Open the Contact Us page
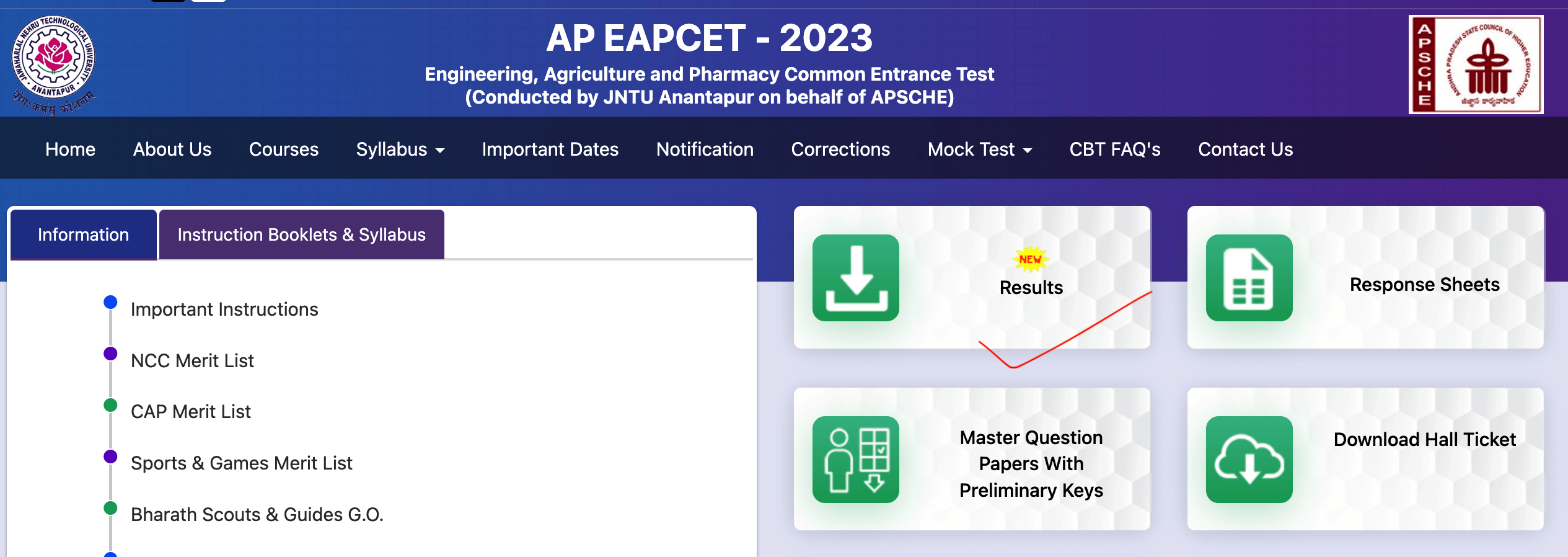Screen dimensions: 1568x557 click(x=1245, y=149)
